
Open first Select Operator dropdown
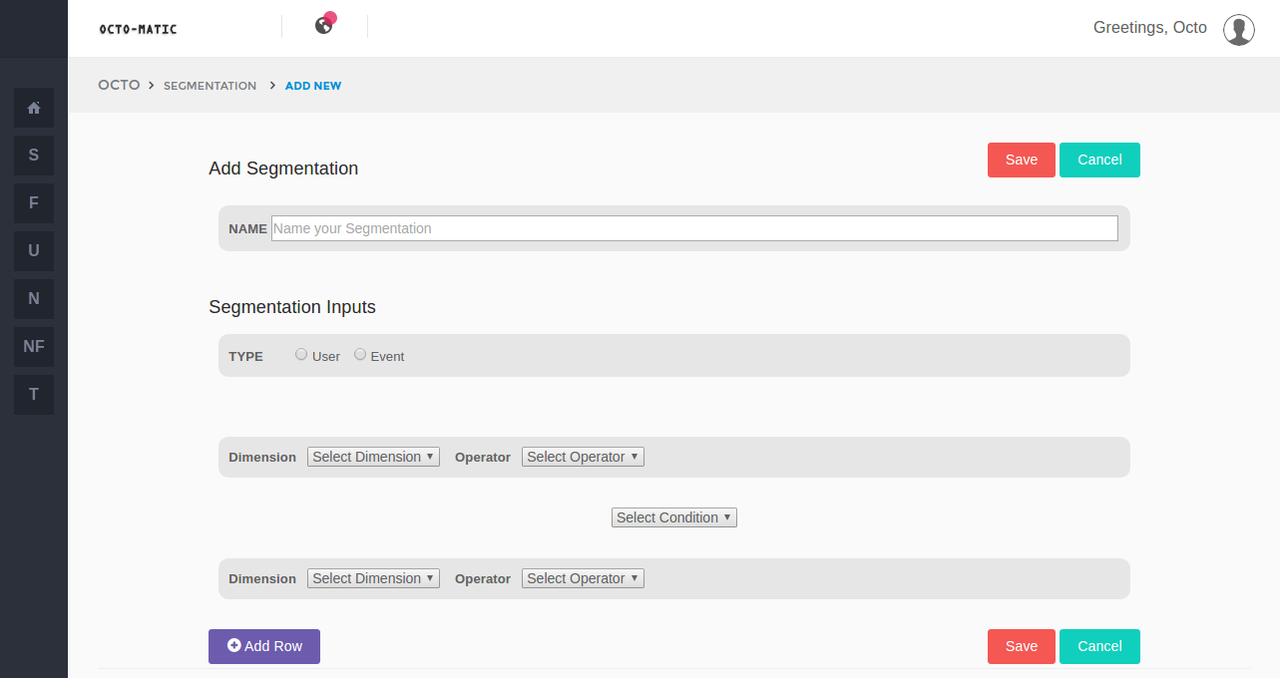583,457
